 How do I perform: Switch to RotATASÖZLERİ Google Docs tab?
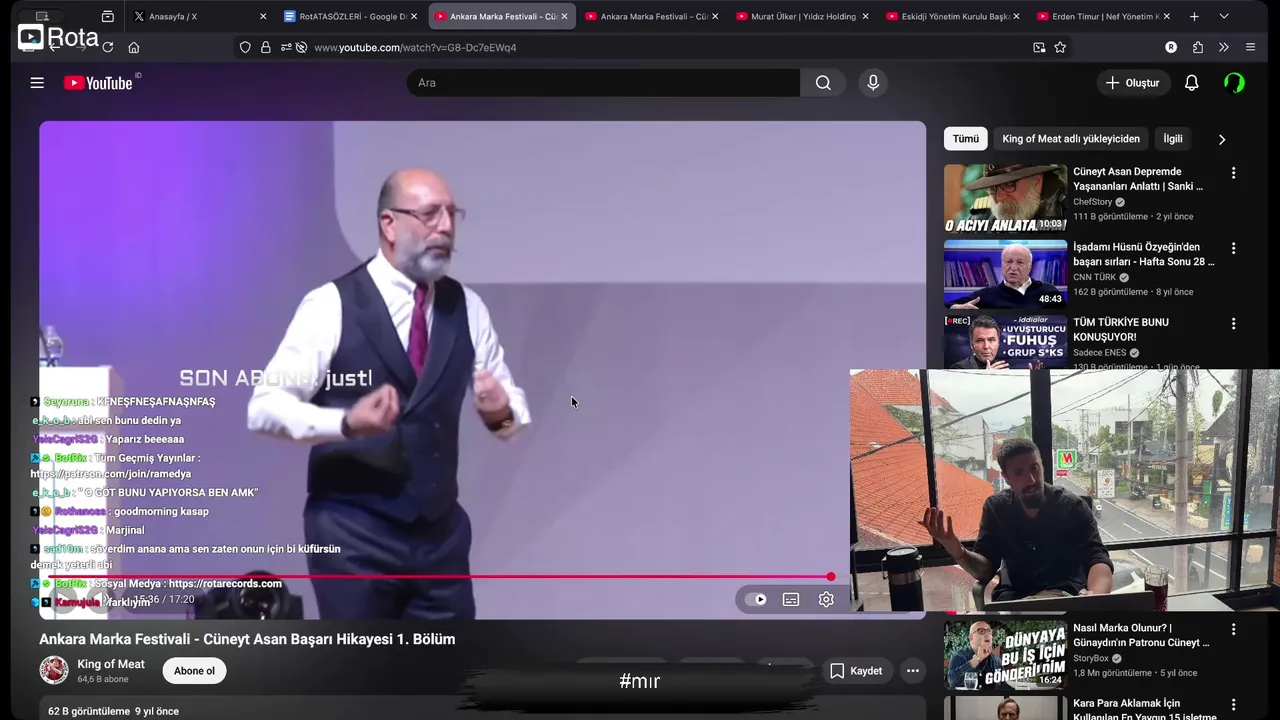(350, 16)
